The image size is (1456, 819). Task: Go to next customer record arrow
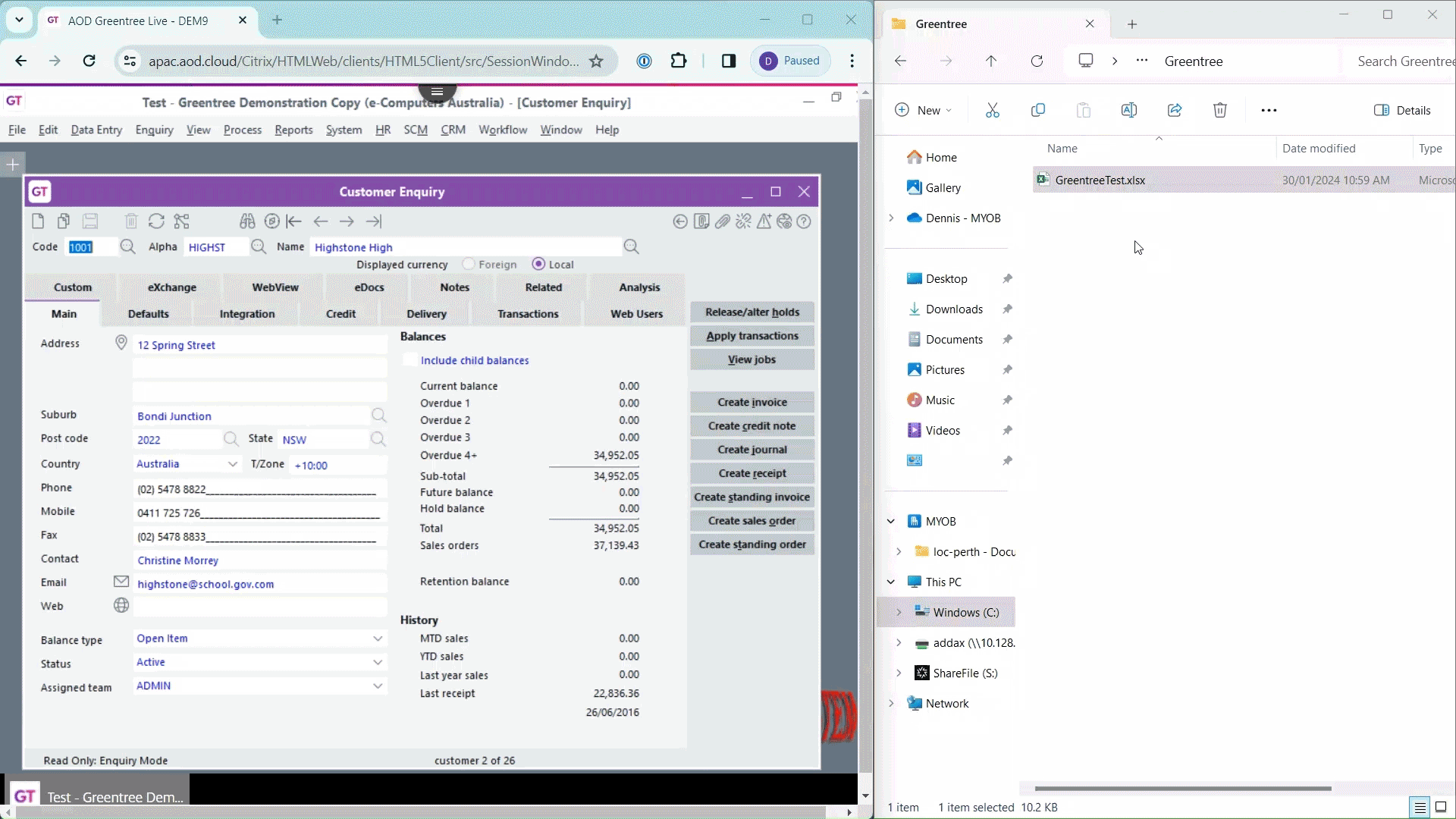coord(347,221)
